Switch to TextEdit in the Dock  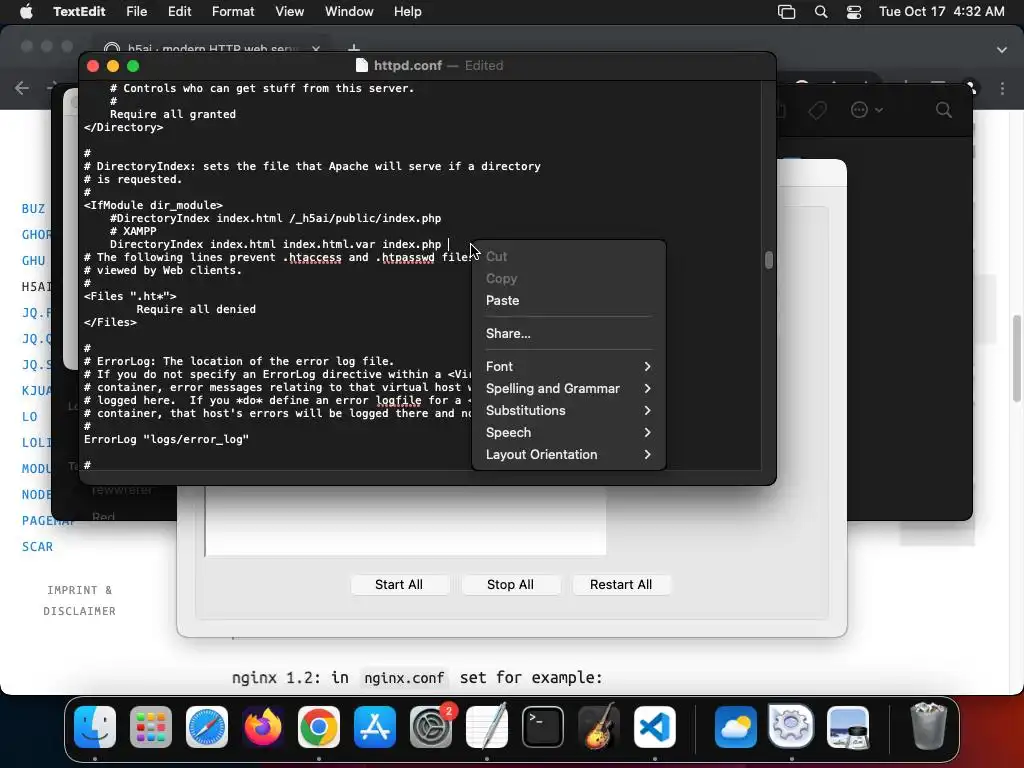(x=487, y=727)
